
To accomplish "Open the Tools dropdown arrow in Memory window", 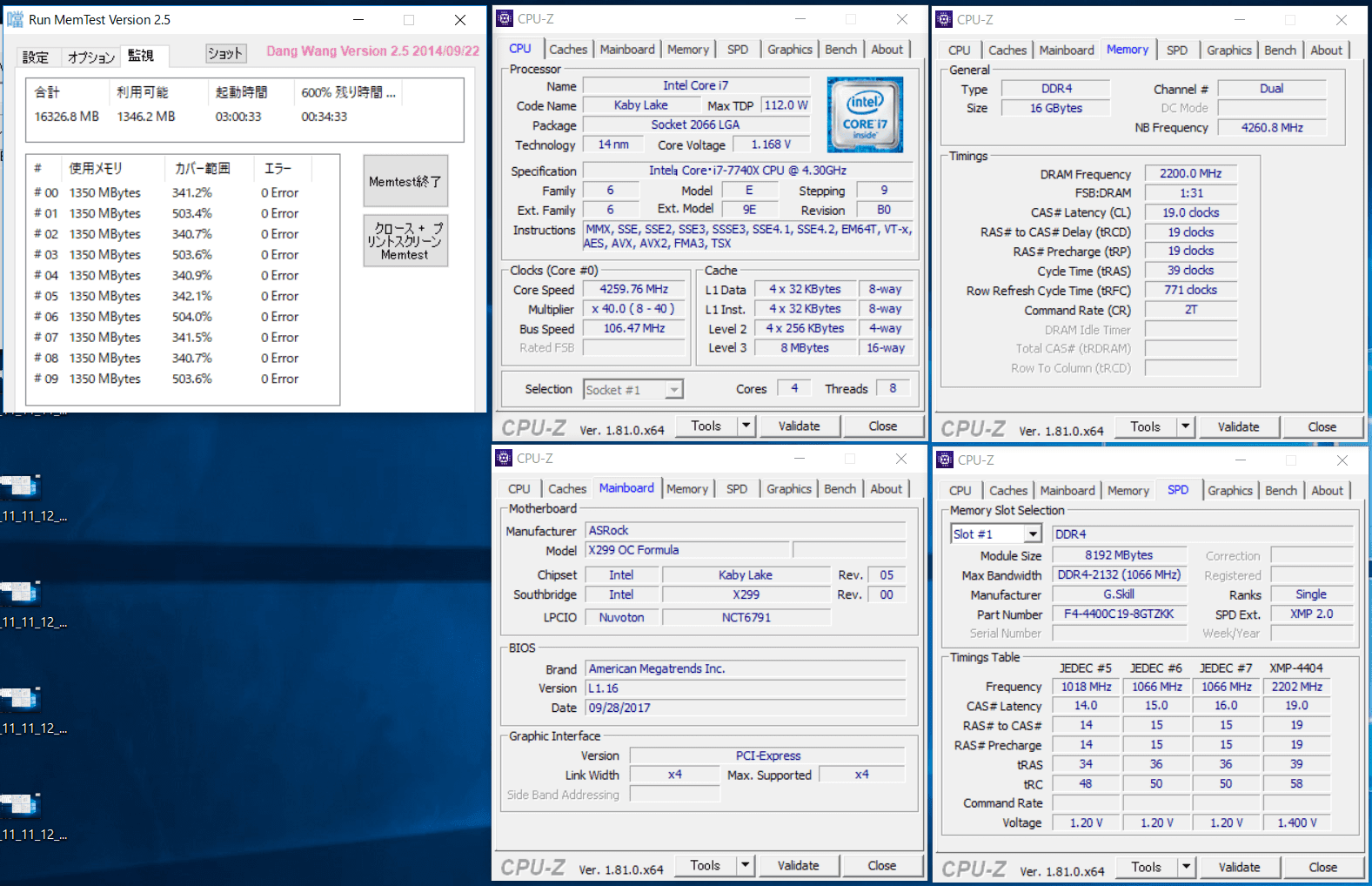I will click(x=1185, y=426).
